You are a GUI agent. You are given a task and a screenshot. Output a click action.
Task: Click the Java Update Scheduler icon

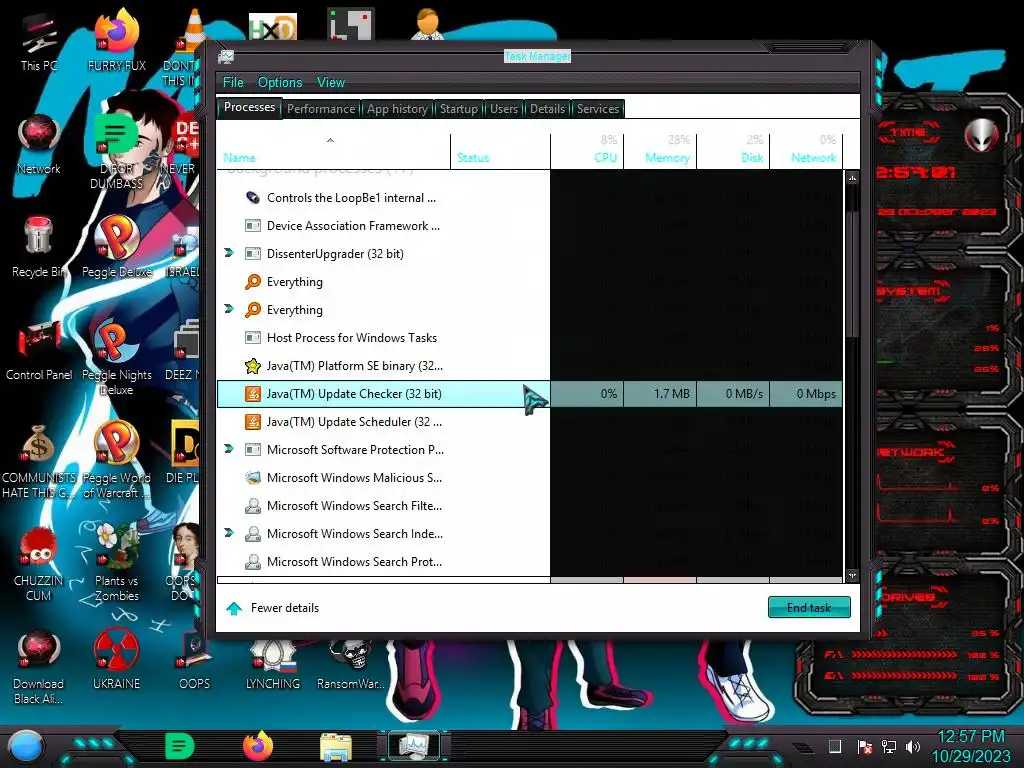point(253,422)
